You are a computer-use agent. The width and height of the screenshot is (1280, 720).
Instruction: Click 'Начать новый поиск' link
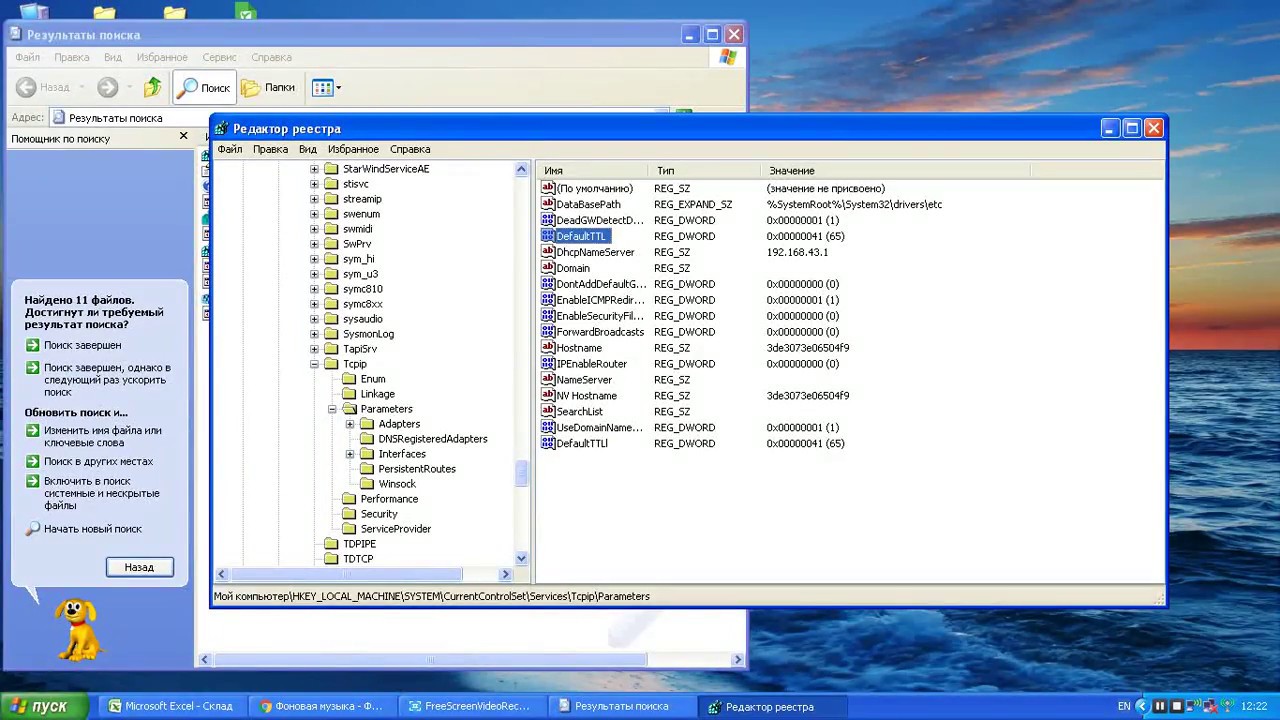pos(93,529)
